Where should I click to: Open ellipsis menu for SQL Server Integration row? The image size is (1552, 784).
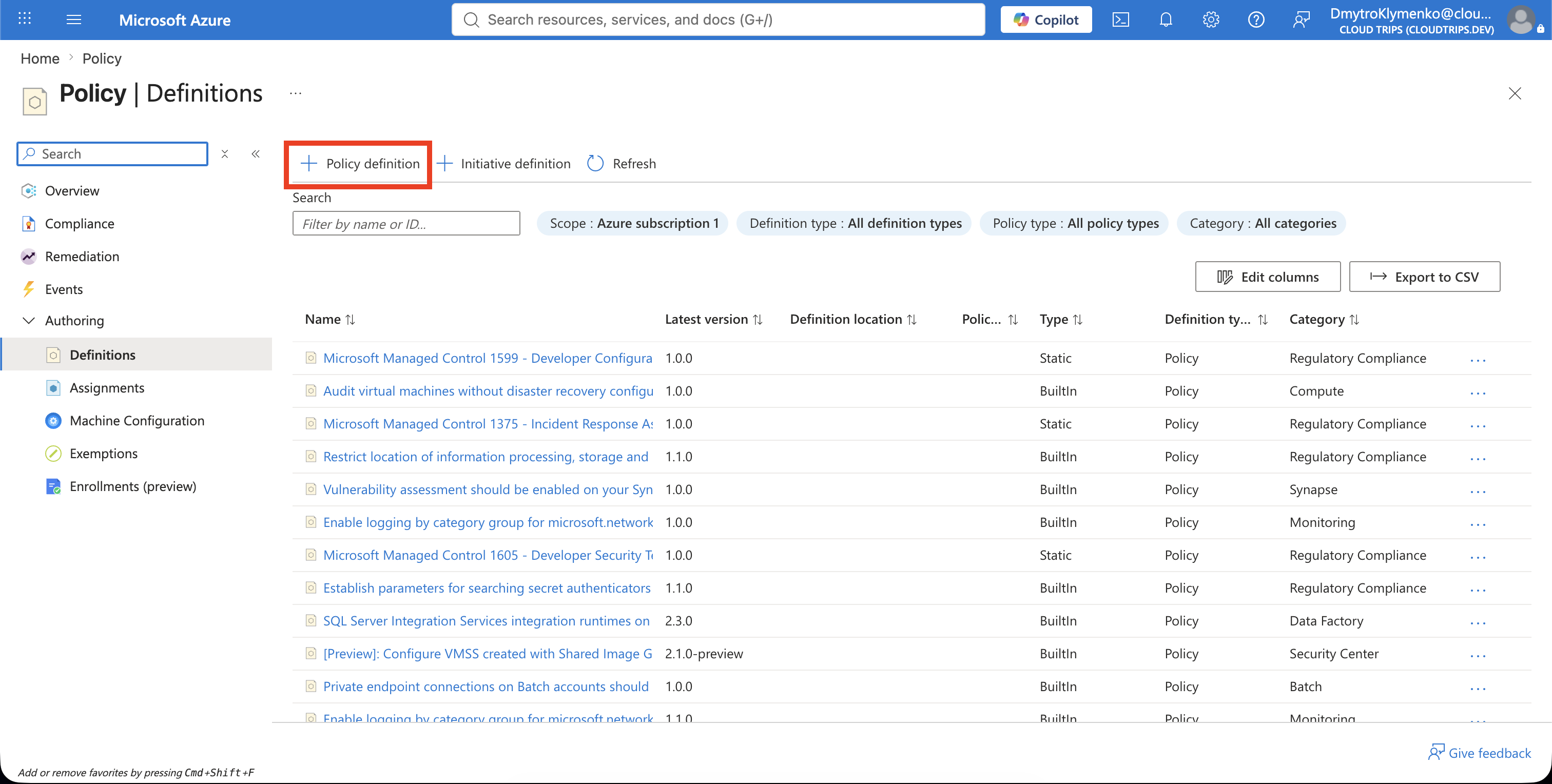click(1478, 622)
